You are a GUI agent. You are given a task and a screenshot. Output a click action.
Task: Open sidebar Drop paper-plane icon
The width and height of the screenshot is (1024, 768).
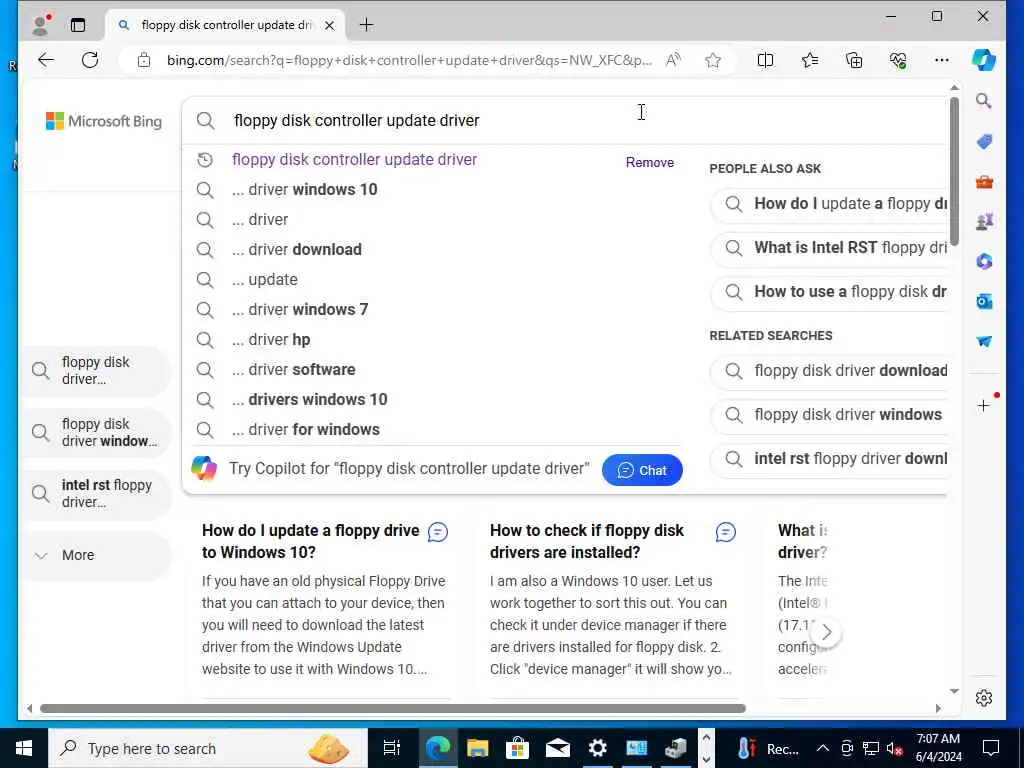click(984, 341)
